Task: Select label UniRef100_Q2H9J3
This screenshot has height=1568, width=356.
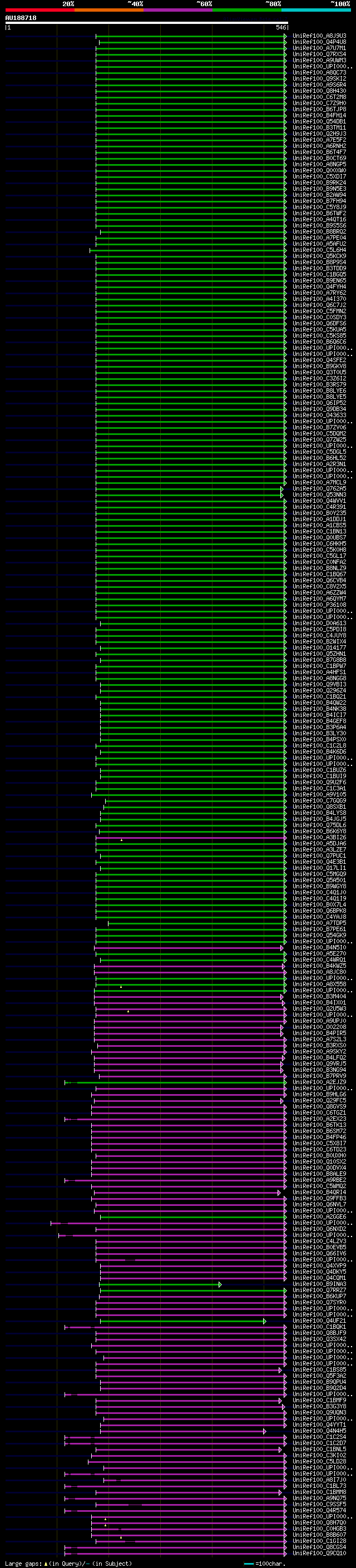Action: 319,134
